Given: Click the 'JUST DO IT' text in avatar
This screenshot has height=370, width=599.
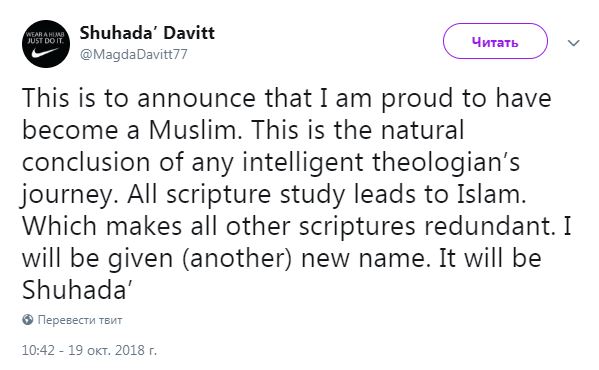Looking at the screenshot, I should point(46,41).
